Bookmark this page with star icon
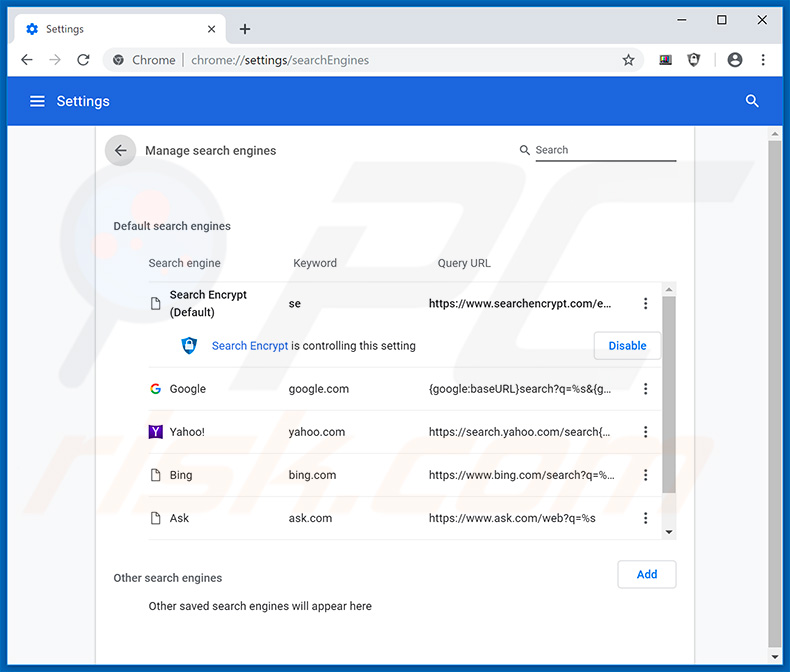This screenshot has width=790, height=672. (x=628, y=60)
